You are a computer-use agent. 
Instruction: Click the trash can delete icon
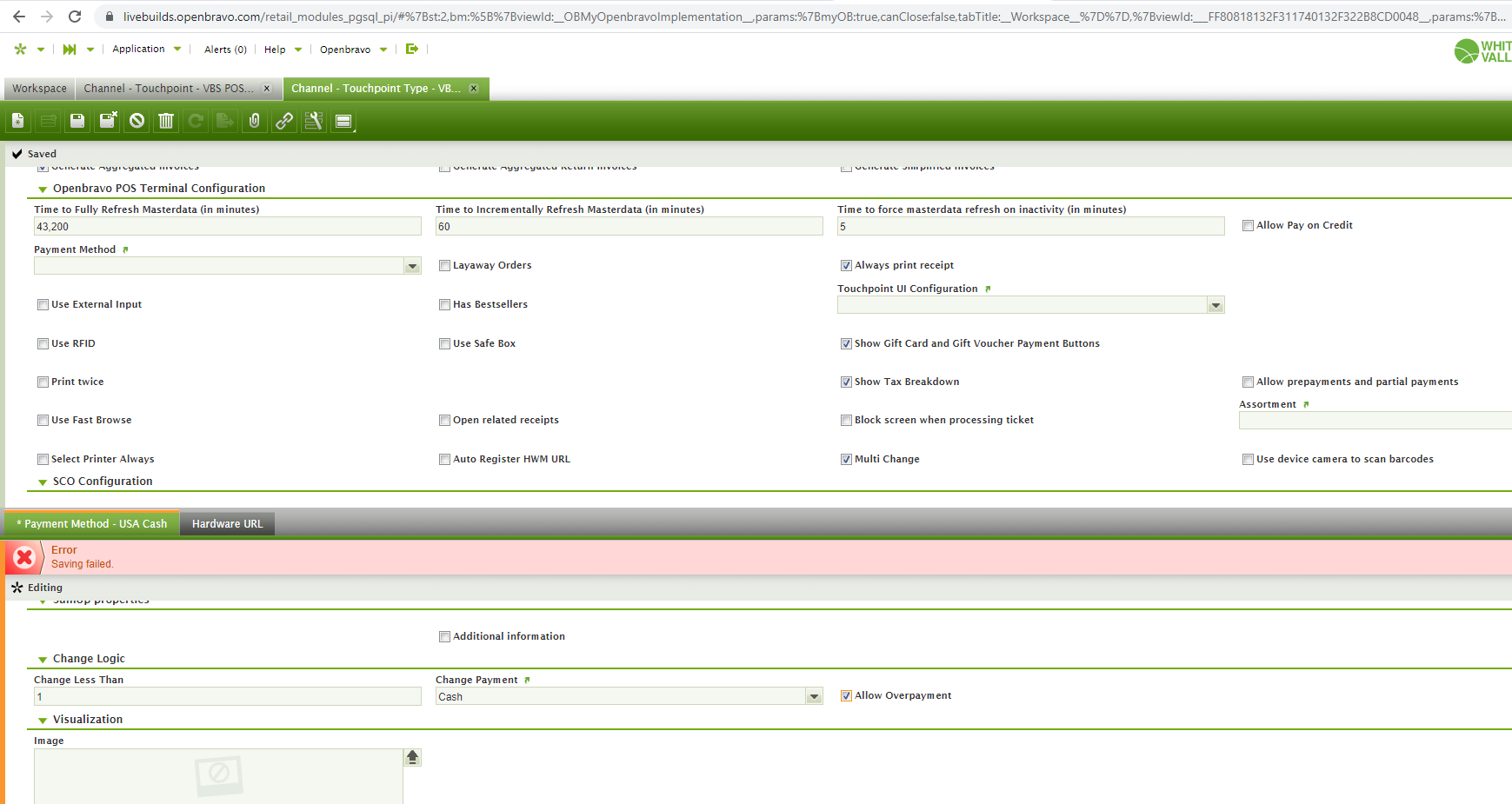[x=166, y=121]
